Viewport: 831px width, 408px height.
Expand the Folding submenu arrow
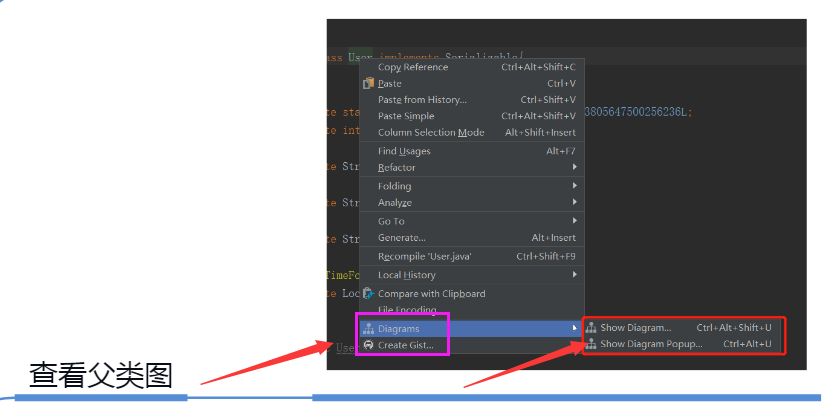(574, 185)
